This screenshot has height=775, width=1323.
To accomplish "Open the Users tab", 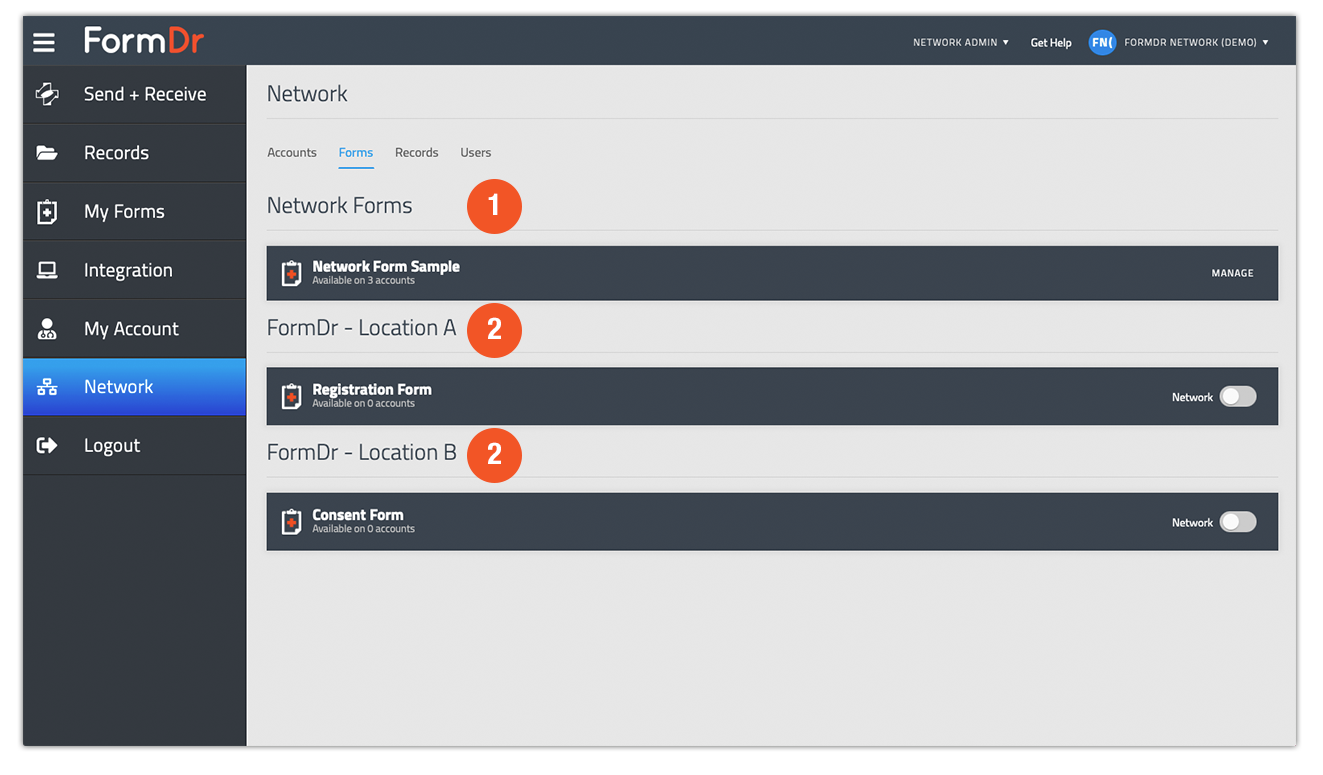I will point(475,152).
